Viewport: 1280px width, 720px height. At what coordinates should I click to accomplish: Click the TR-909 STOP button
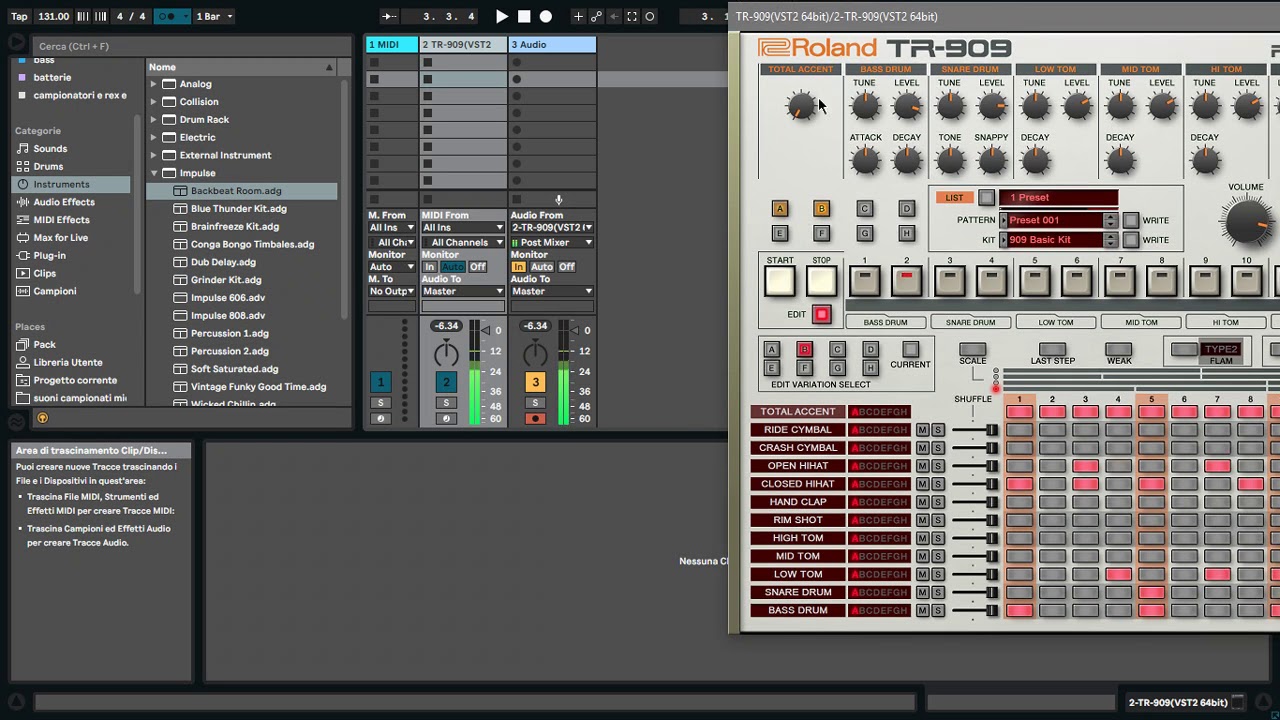[x=821, y=282]
